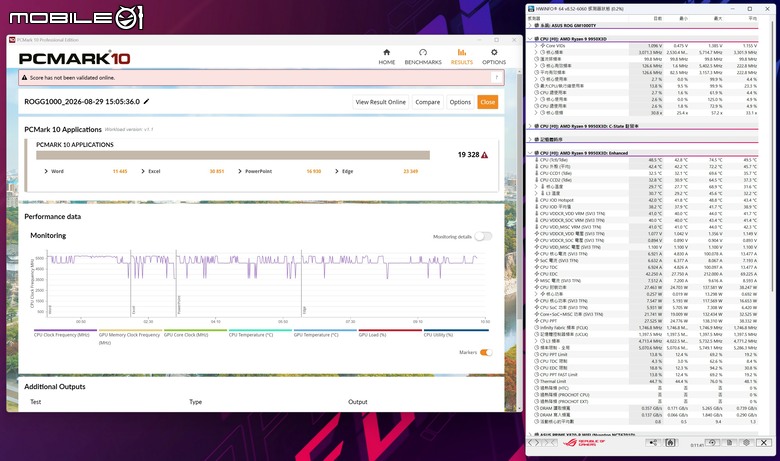The image size is (780, 461).
Task: Click the Edge marker on monitoring chart
Action: click(304, 310)
